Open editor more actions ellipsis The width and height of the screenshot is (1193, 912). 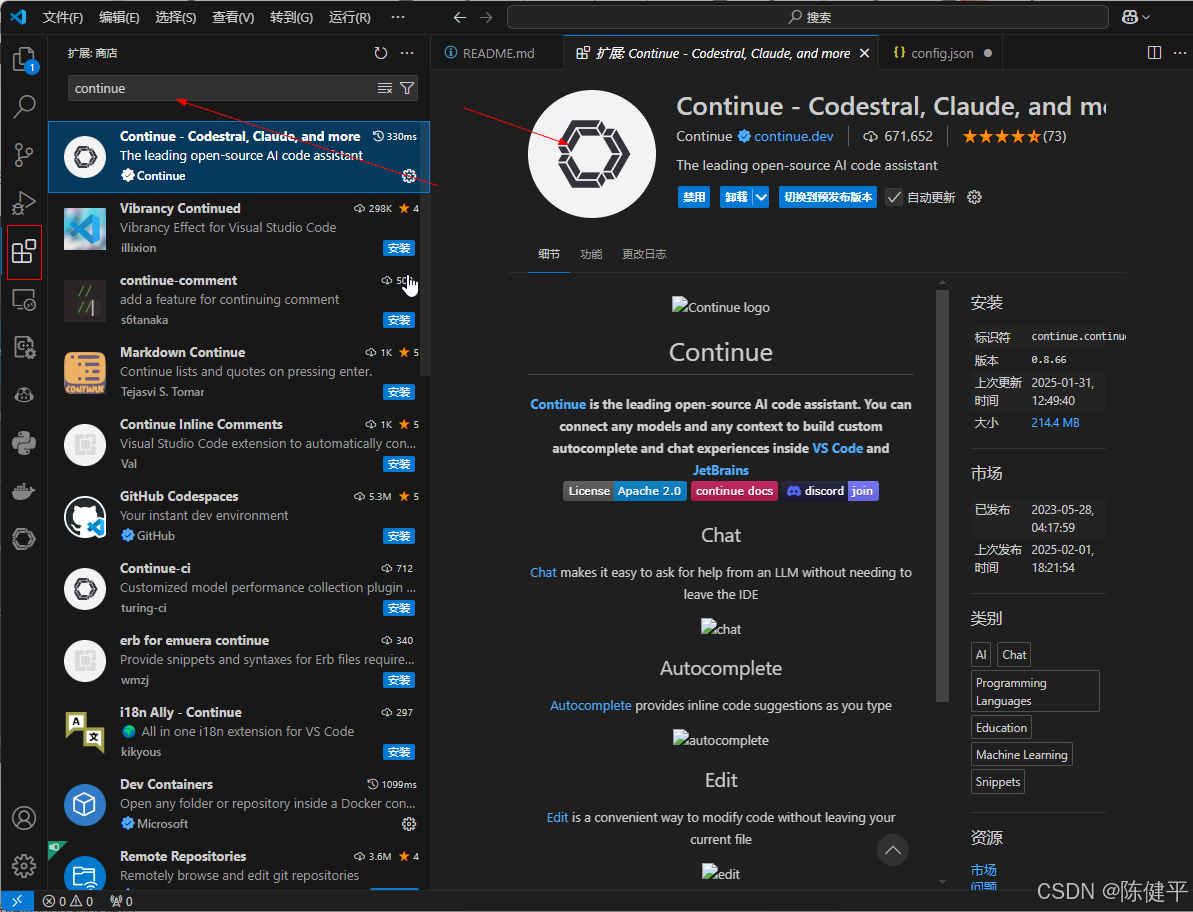pyautogui.click(x=1180, y=53)
